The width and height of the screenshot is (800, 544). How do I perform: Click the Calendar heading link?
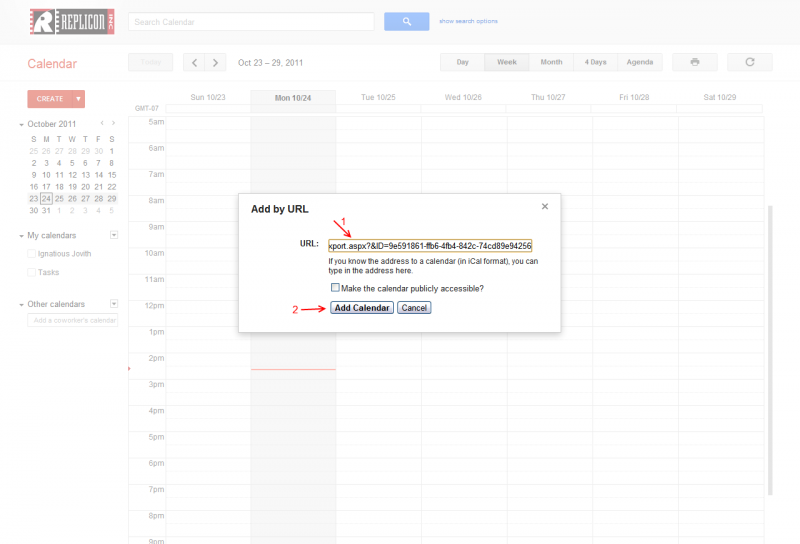52,64
